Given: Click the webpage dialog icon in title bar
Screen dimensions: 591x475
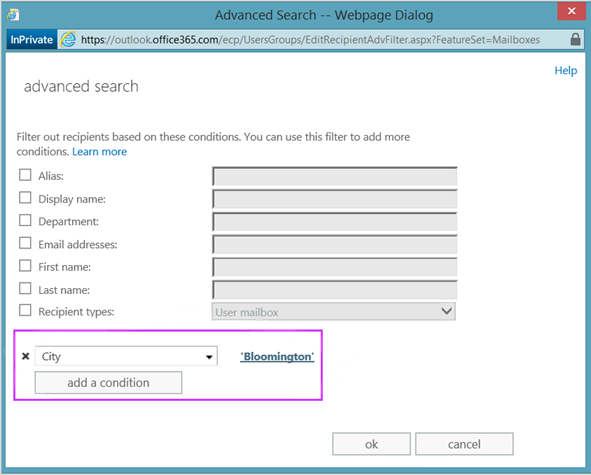Looking at the screenshot, I should [x=13, y=15].
